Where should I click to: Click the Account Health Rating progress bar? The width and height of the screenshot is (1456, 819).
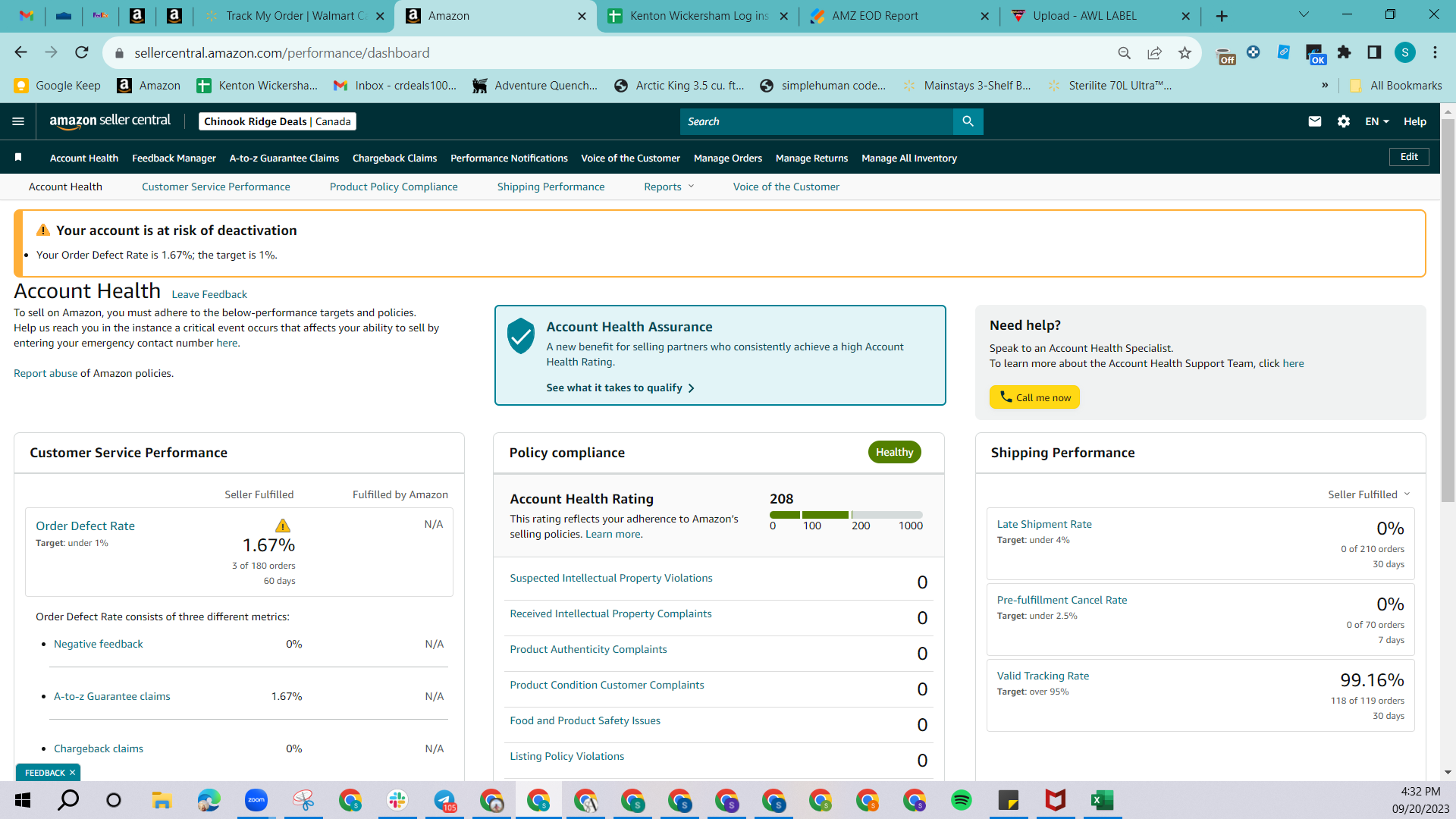click(846, 515)
